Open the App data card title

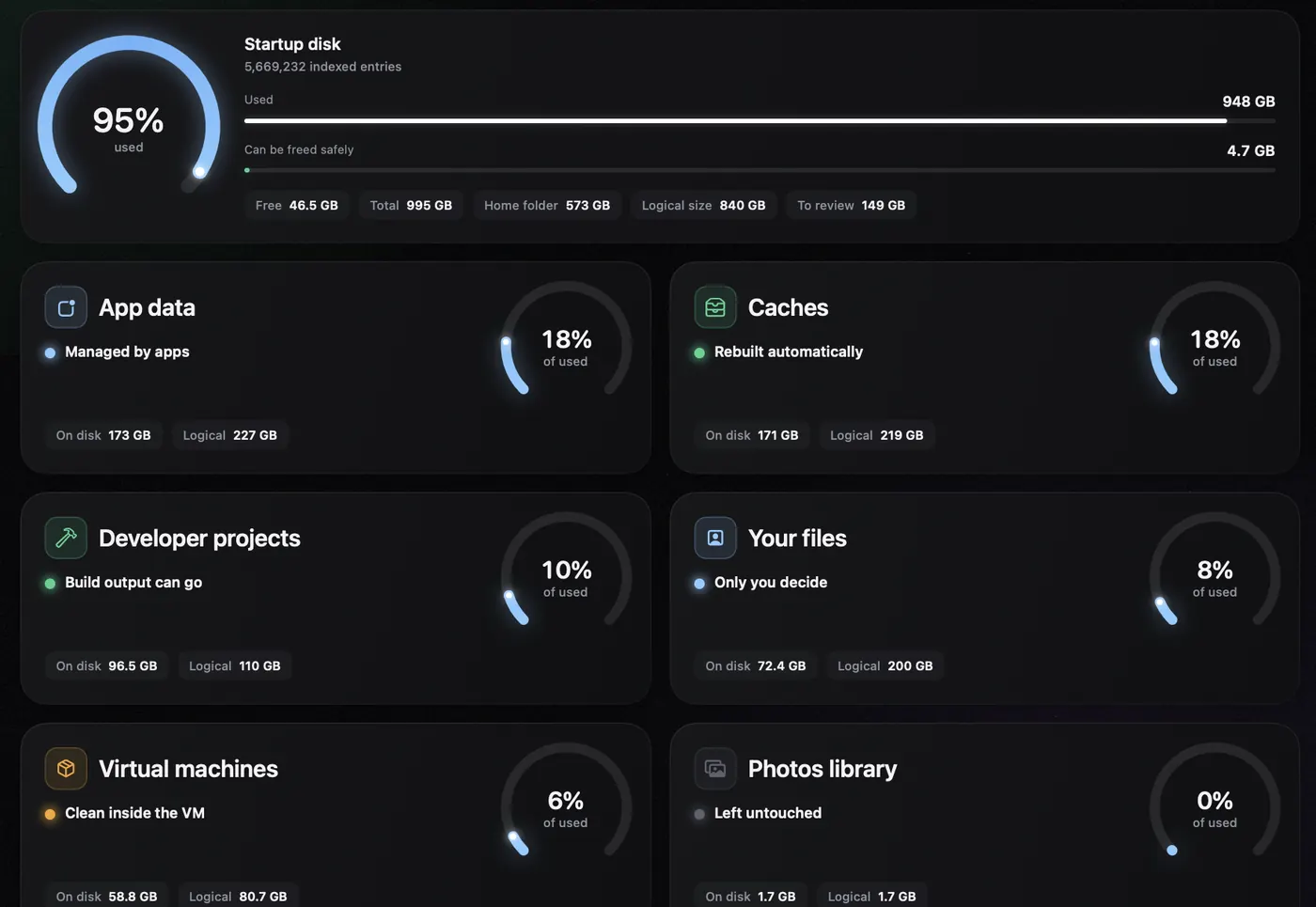tap(147, 307)
